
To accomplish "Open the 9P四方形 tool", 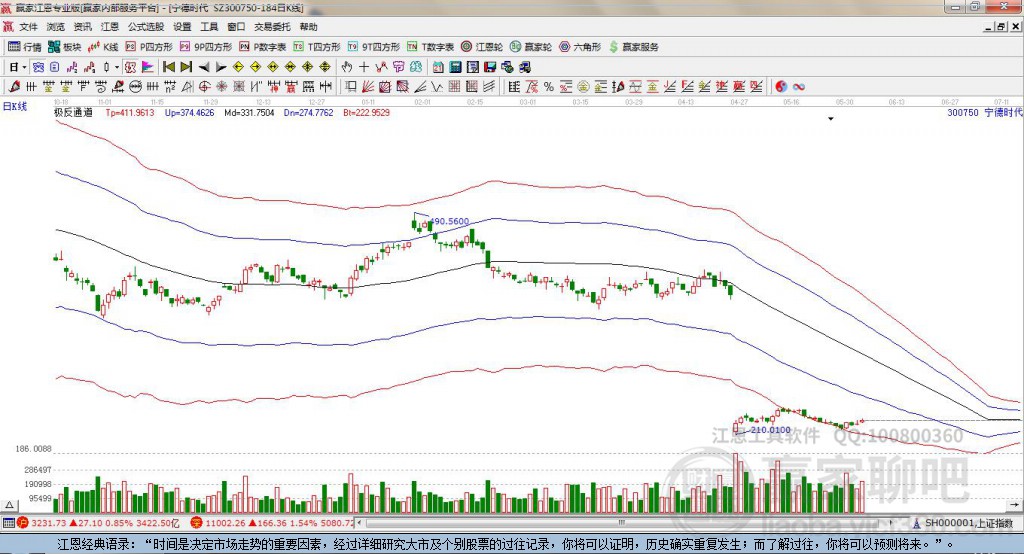I will [206, 46].
